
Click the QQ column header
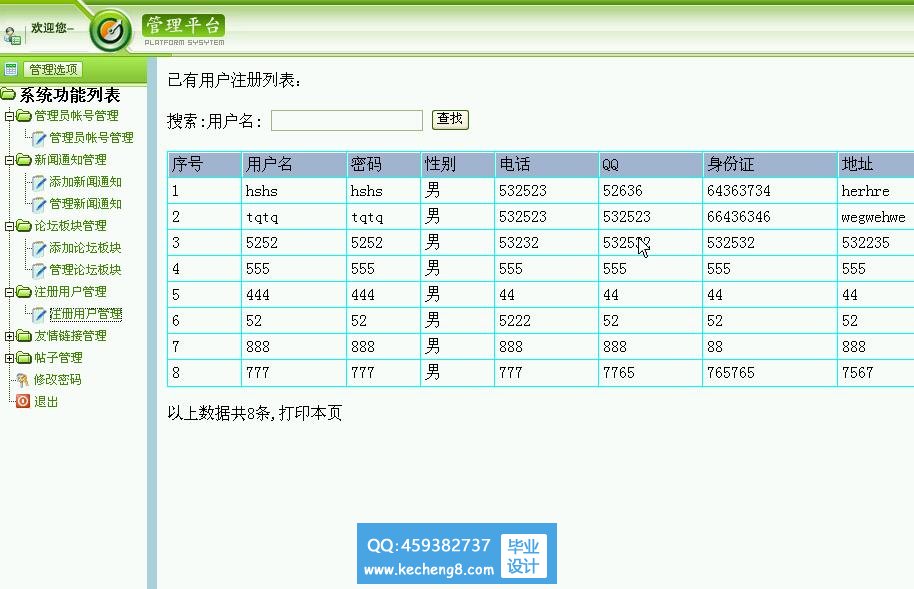pos(651,164)
